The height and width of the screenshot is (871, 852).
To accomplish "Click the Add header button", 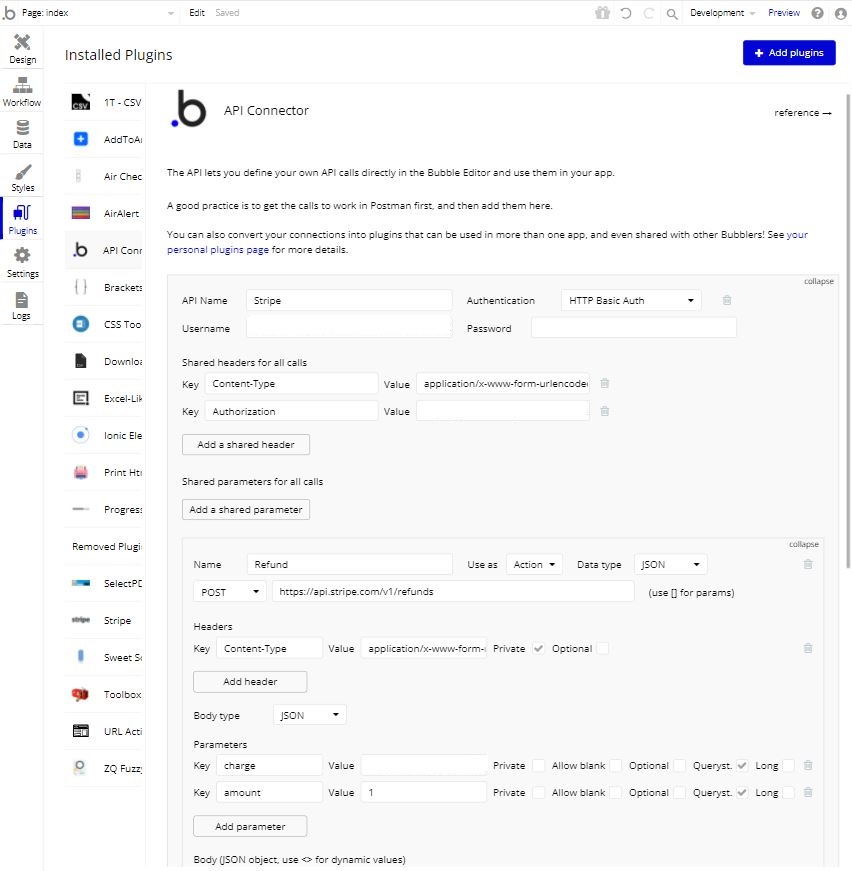I will [x=250, y=682].
